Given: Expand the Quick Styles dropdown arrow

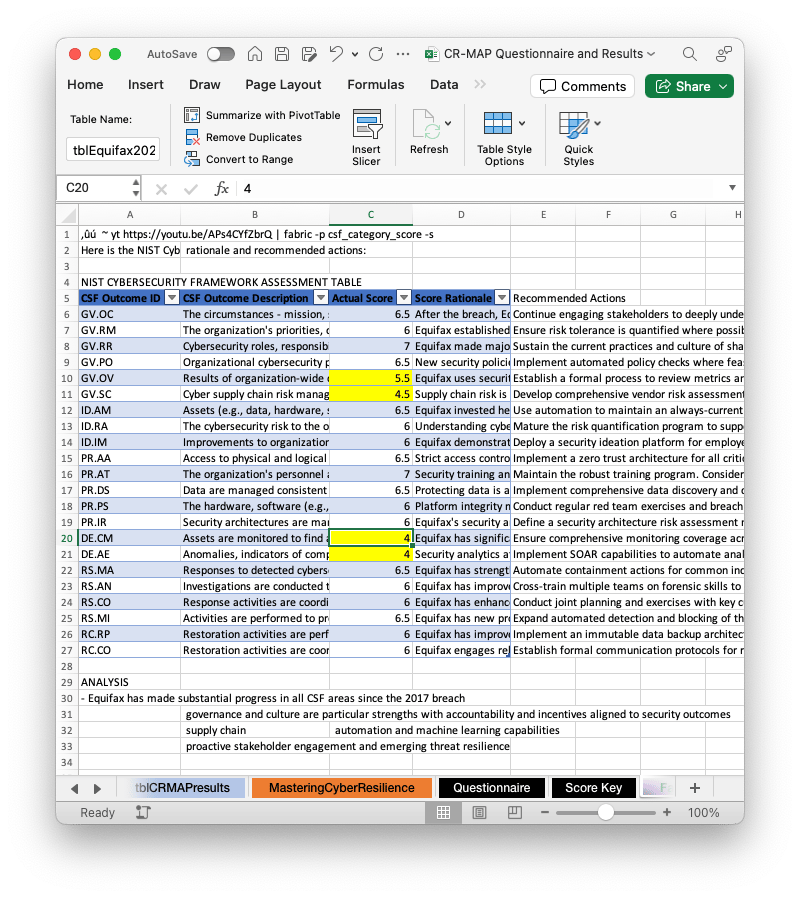Looking at the screenshot, I should point(597,123).
